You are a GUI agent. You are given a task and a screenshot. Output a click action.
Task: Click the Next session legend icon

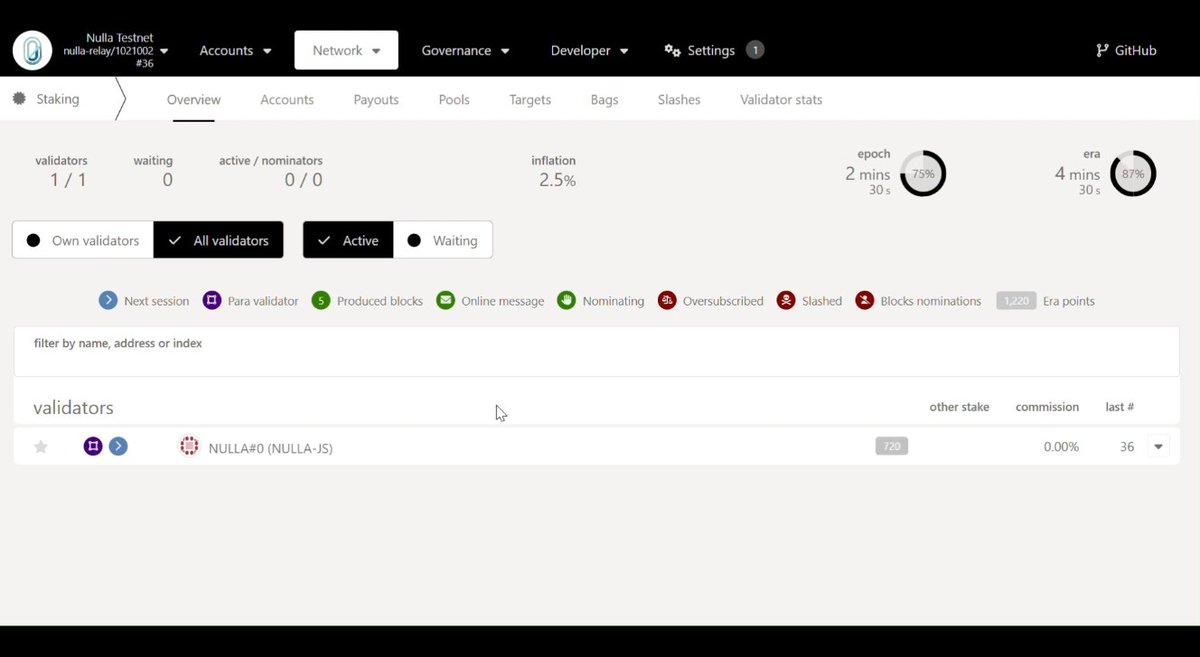108,300
